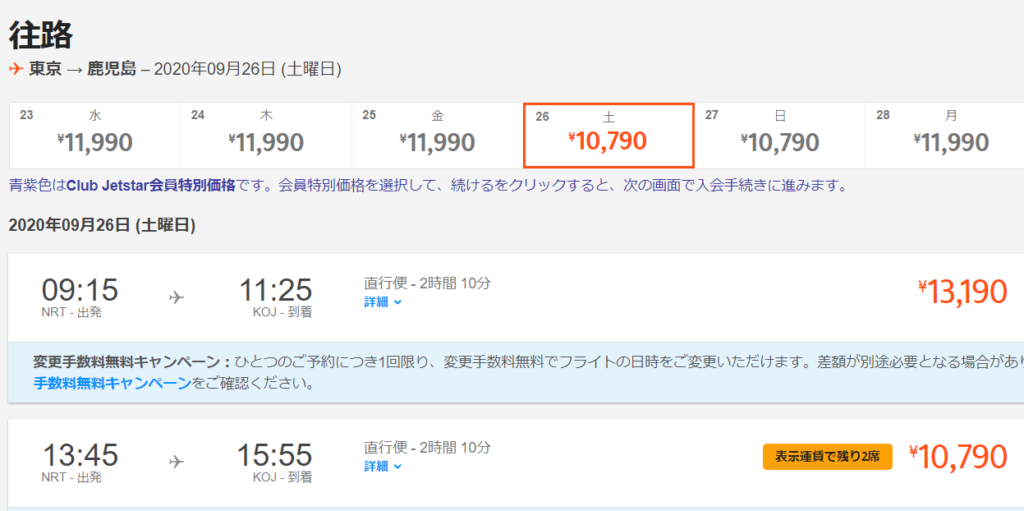Select the ¥13,190 fare for 09:15 flight
Screen dimensions: 1024x511
[962, 292]
